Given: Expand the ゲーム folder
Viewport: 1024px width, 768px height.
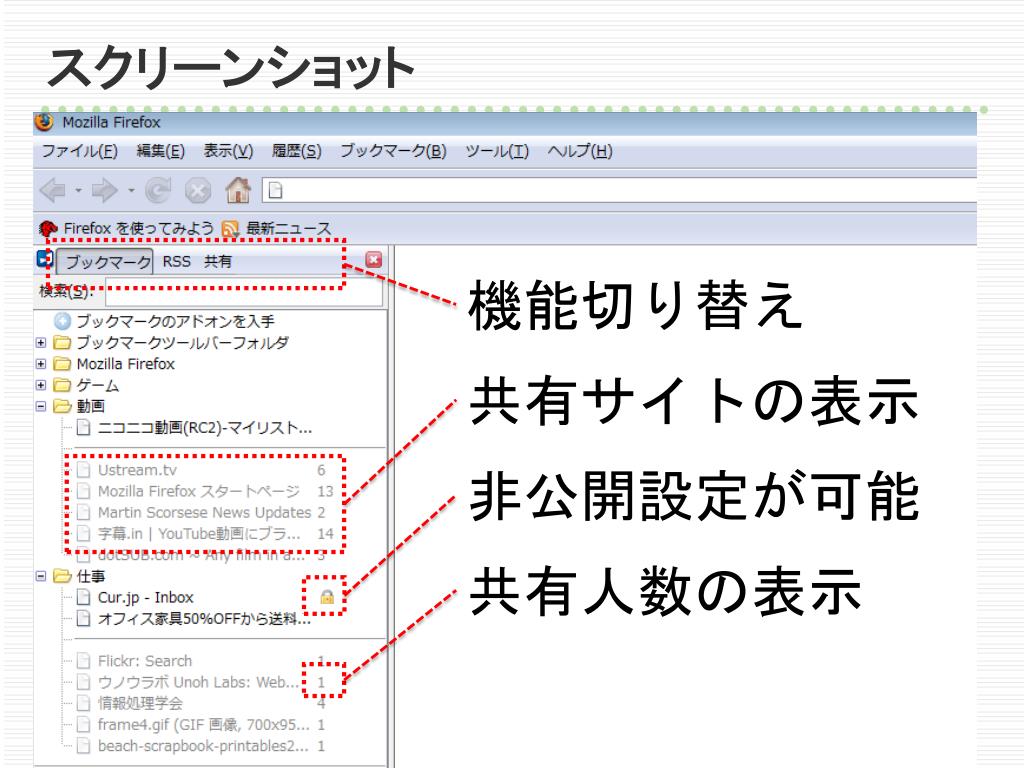Looking at the screenshot, I should 40,385.
